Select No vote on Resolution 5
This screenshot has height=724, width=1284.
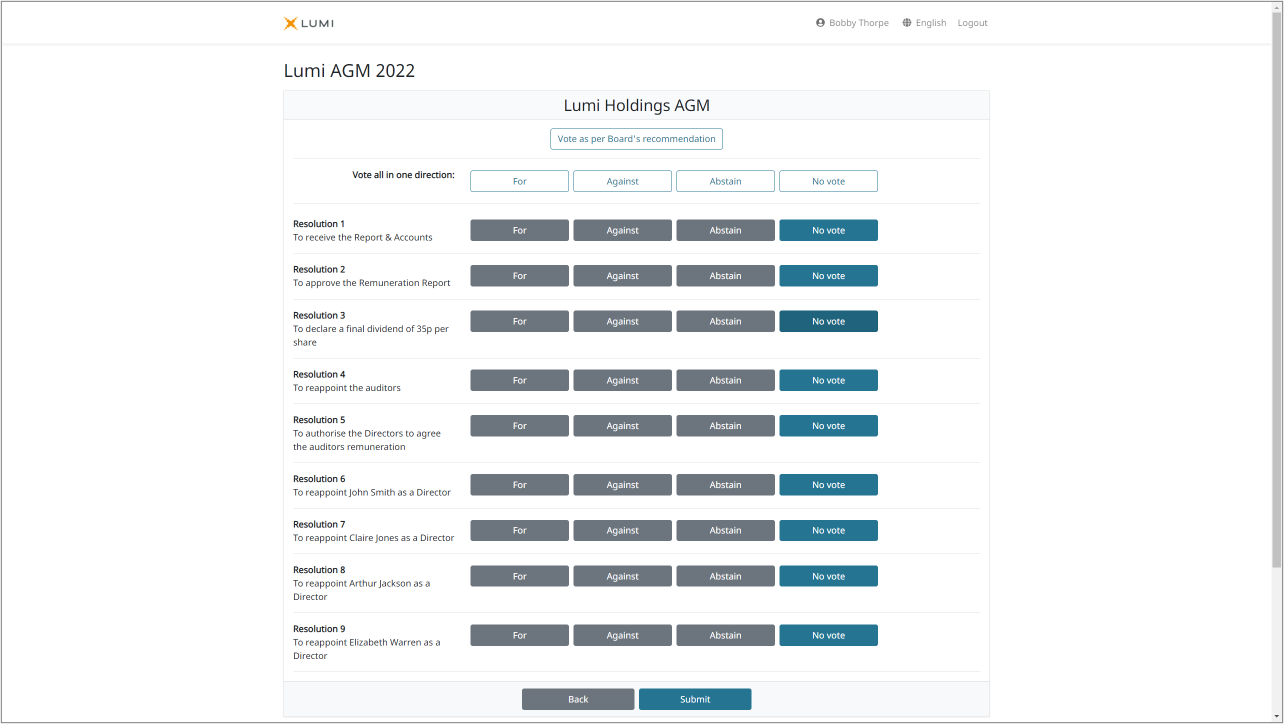[828, 426]
